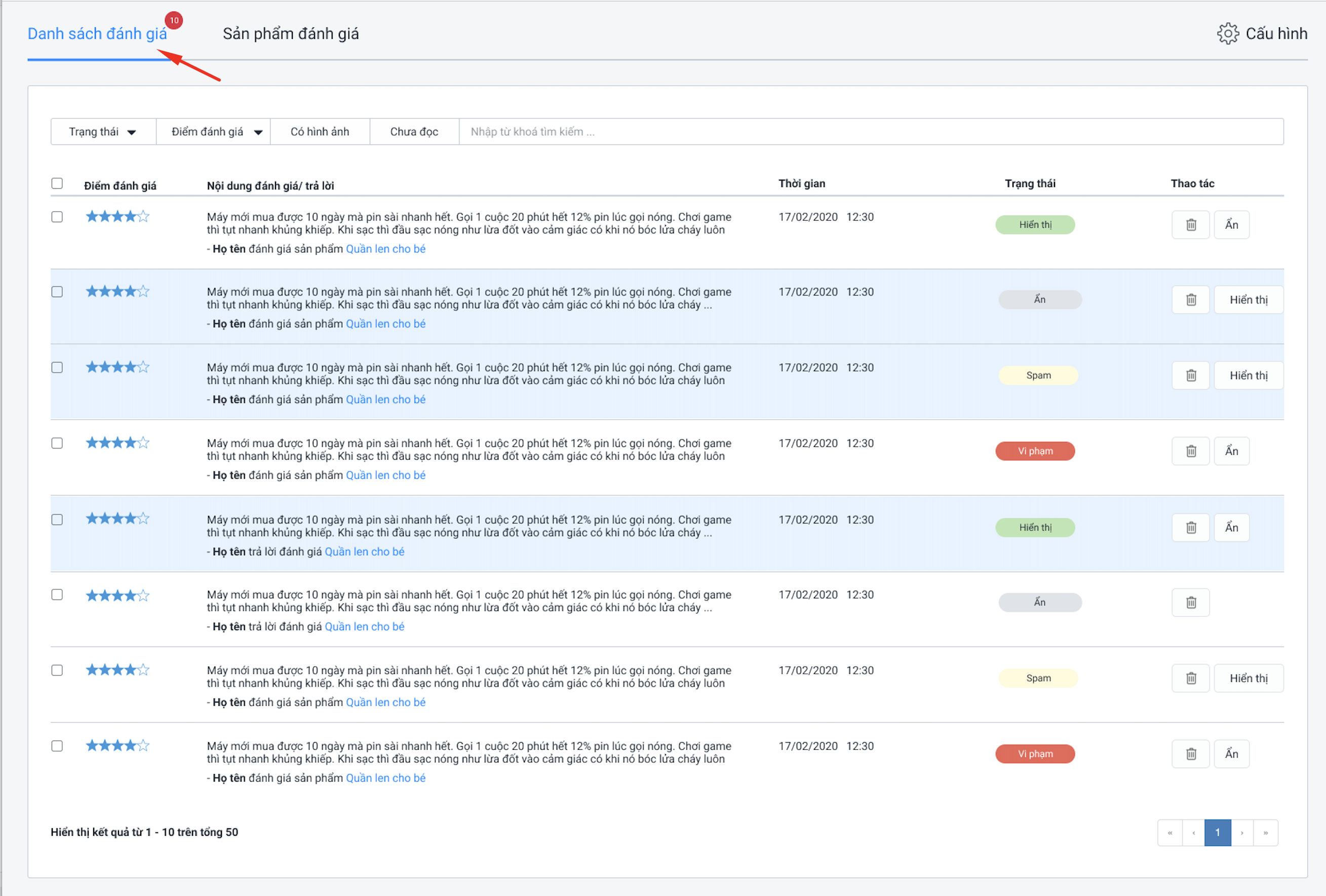Toggle select-all checkbox in table header
This screenshot has width=1326, height=896.
[x=57, y=183]
